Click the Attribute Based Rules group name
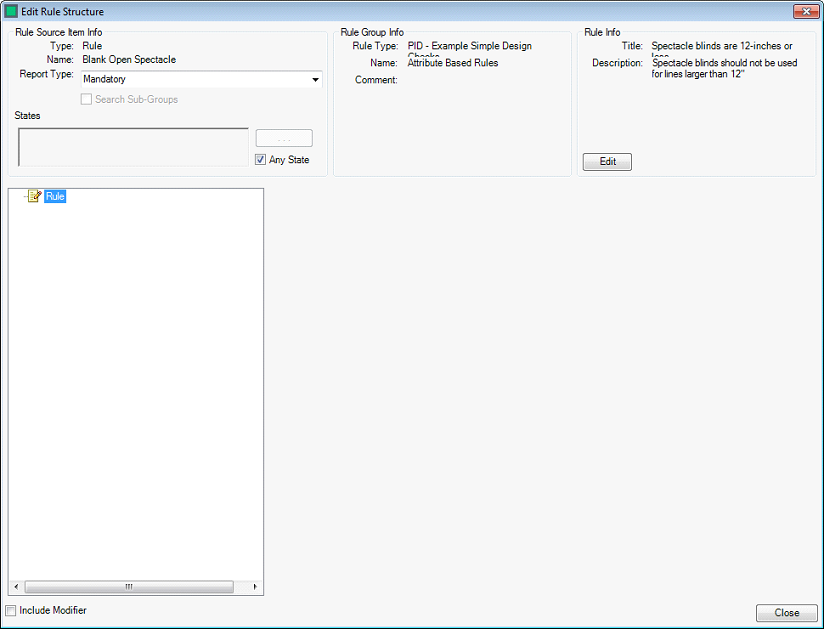This screenshot has height=629, width=824. (453, 63)
